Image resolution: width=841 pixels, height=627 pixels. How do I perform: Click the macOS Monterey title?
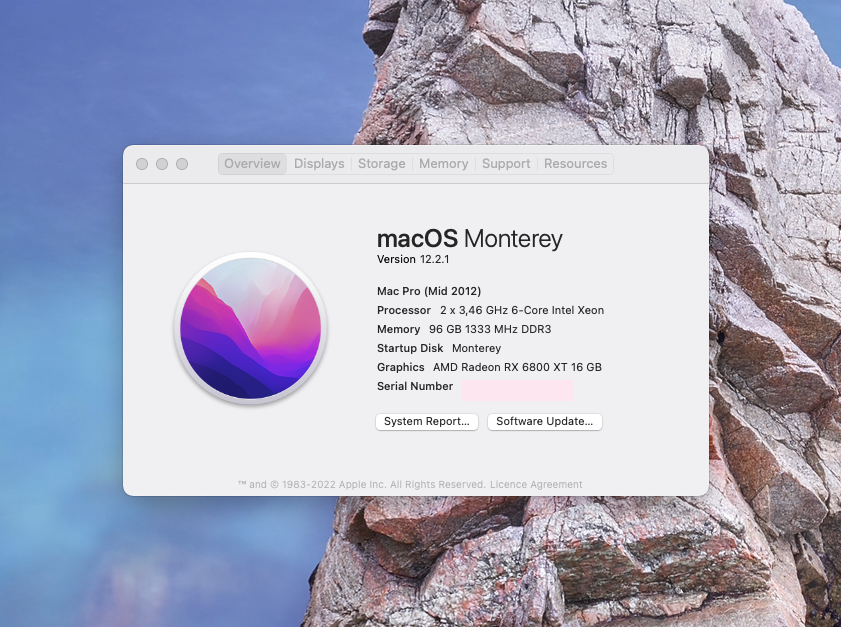pyautogui.click(x=470, y=238)
